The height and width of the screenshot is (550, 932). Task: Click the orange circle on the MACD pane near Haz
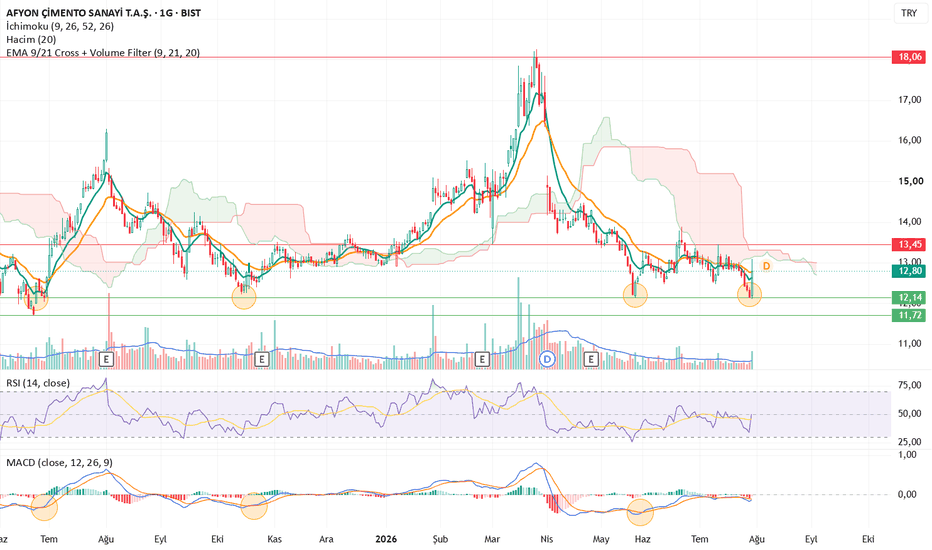[x=640, y=511]
